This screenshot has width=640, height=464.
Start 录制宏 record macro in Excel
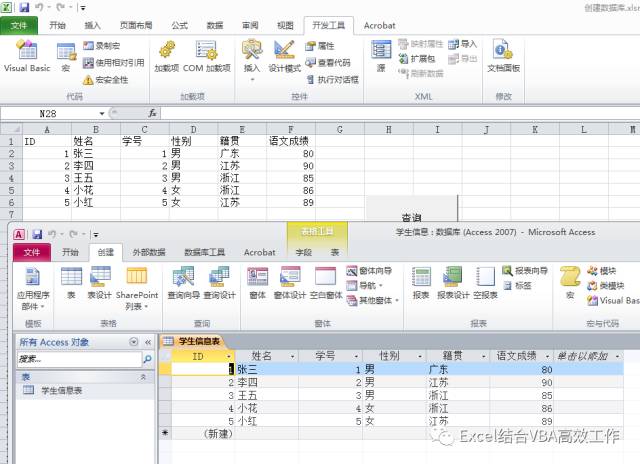pos(102,46)
